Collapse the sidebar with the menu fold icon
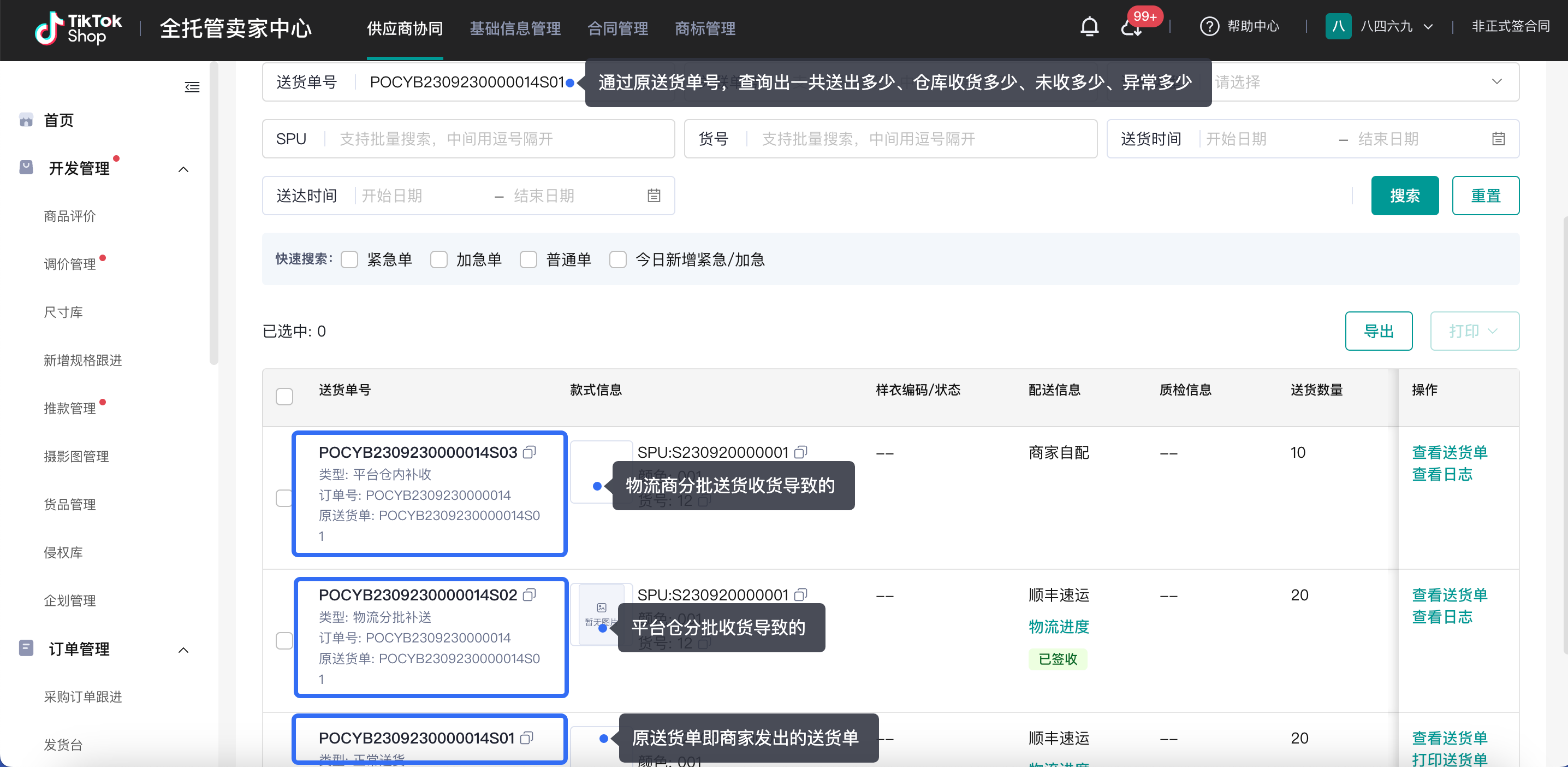Viewport: 1568px width, 767px height. pos(192,87)
